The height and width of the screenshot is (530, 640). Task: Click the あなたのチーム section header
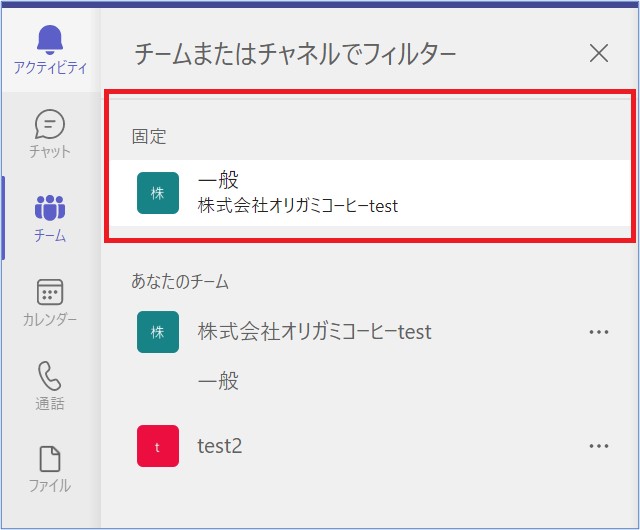180,282
